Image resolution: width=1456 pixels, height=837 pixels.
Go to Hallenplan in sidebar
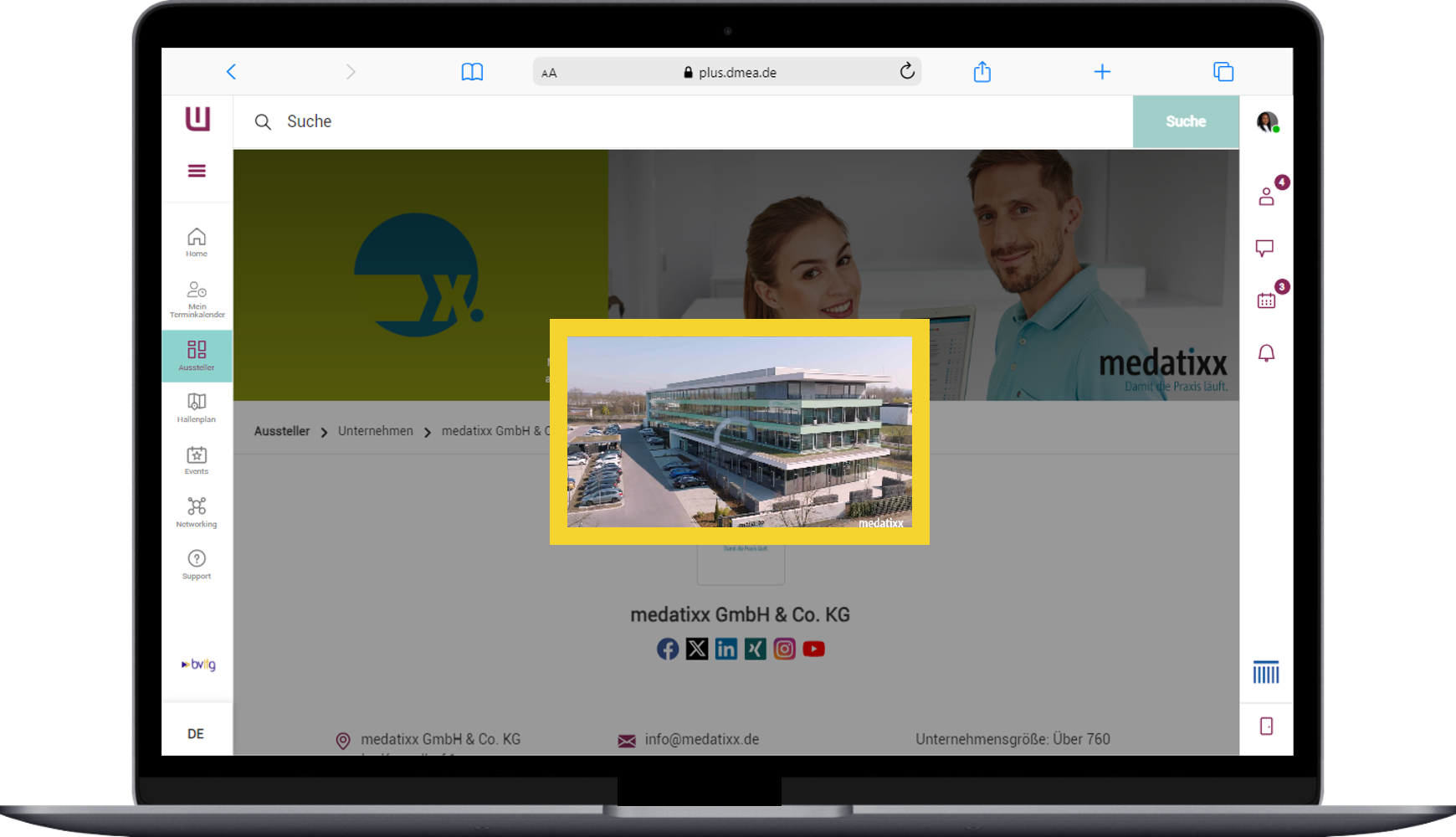click(197, 408)
